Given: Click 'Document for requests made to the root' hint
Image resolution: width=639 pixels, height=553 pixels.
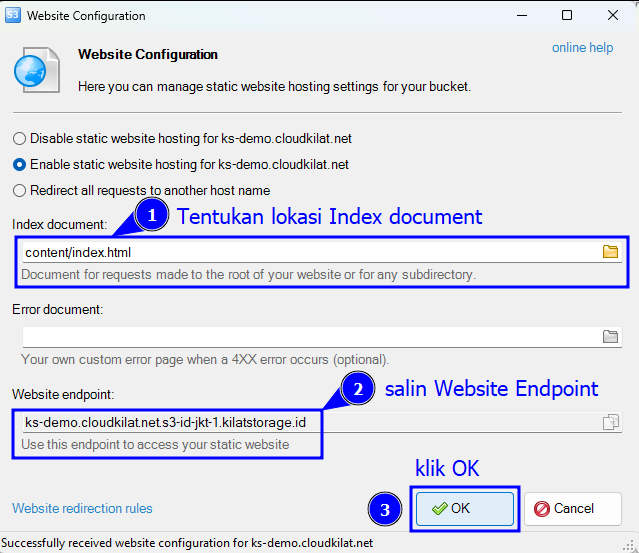Looking at the screenshot, I should (249, 275).
